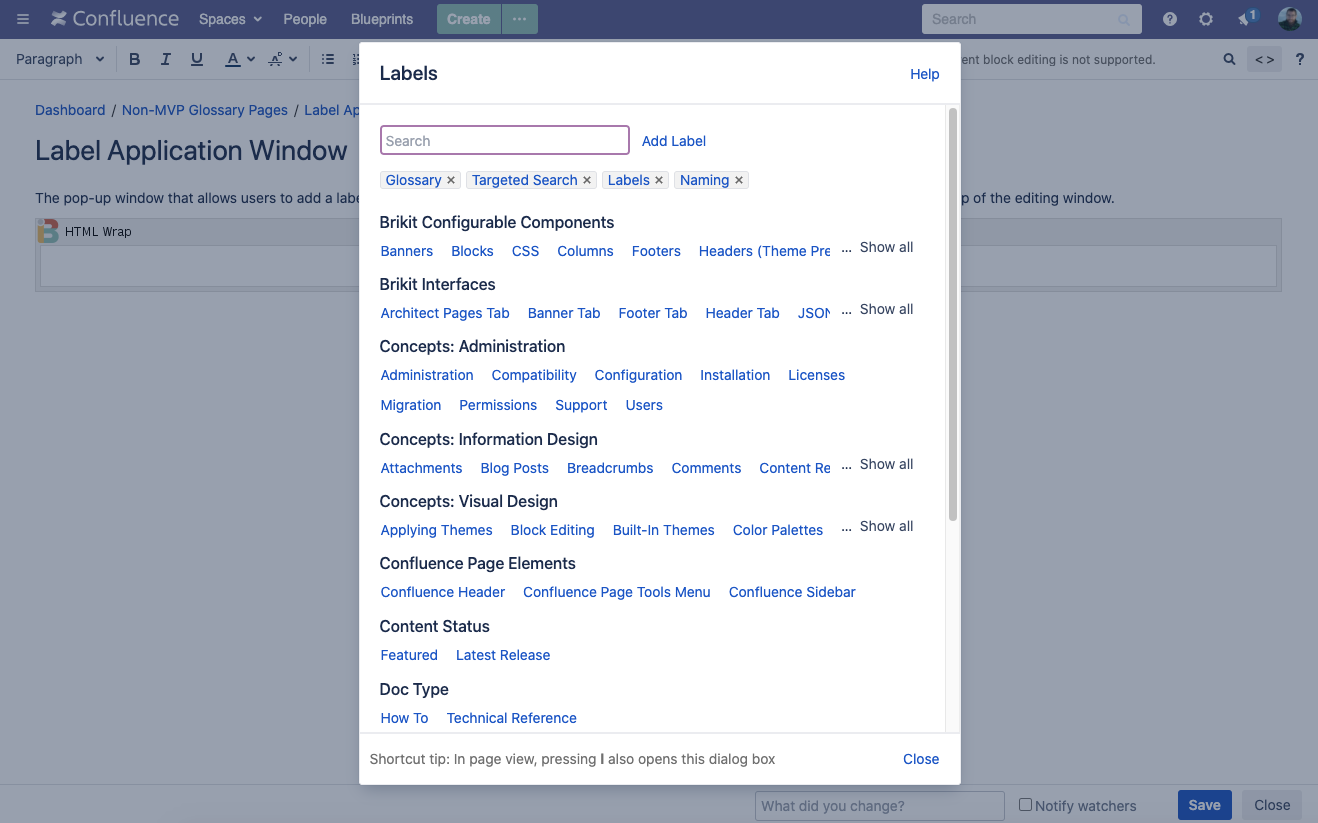Toggle bold formatting
This screenshot has height=823, width=1318.
click(x=135, y=59)
